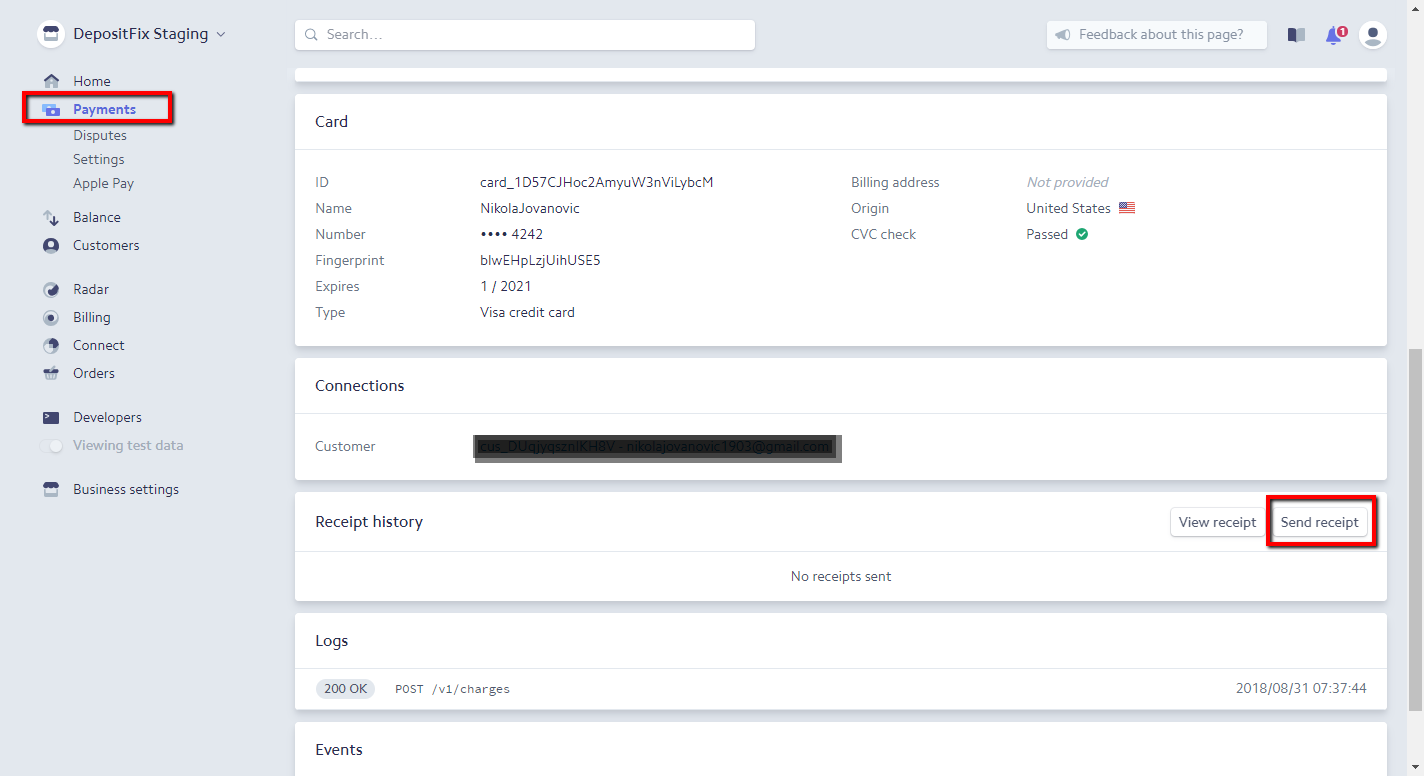Click the Home sidebar icon
This screenshot has height=776, width=1424.
click(51, 81)
